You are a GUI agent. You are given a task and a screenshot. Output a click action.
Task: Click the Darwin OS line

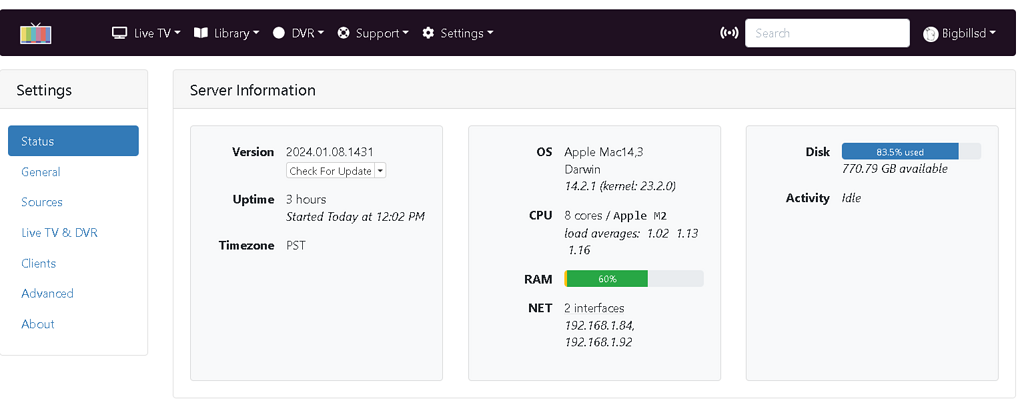[583, 169]
